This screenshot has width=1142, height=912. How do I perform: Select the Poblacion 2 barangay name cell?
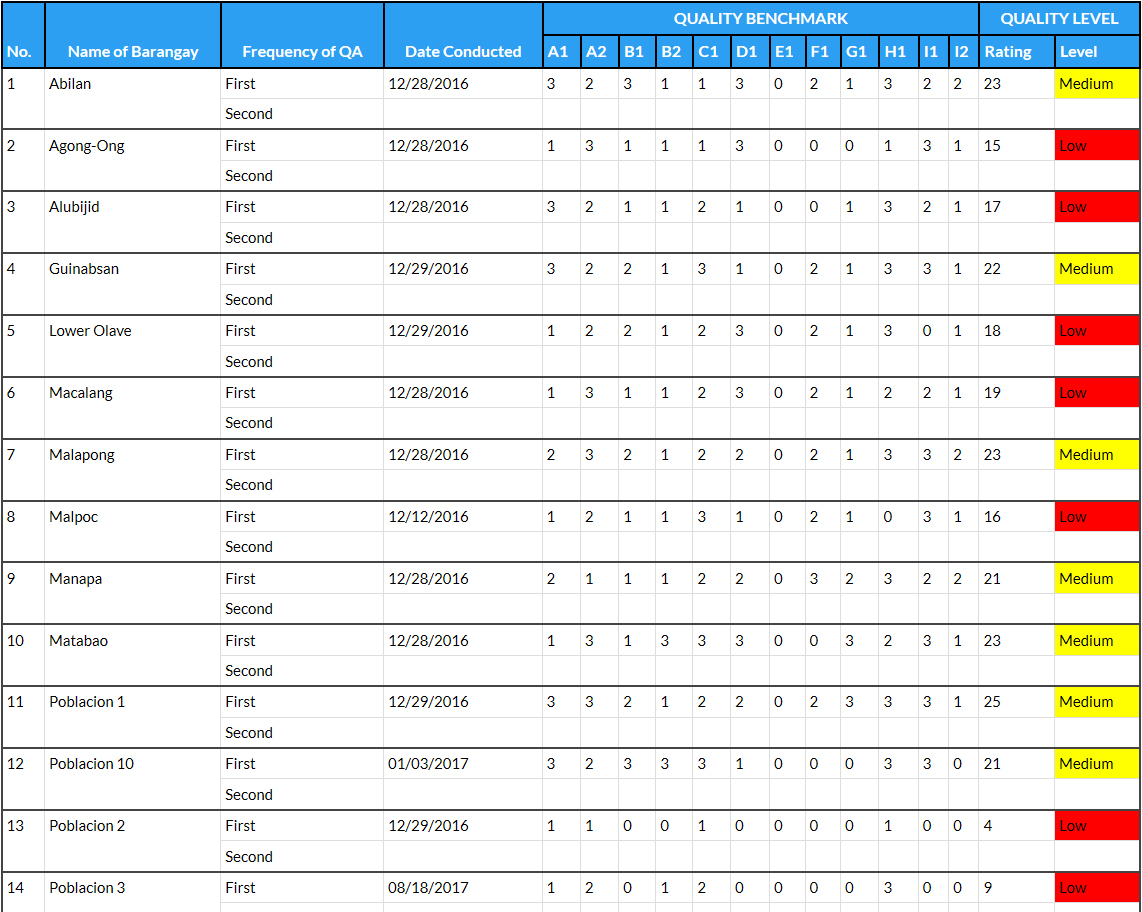coord(133,841)
